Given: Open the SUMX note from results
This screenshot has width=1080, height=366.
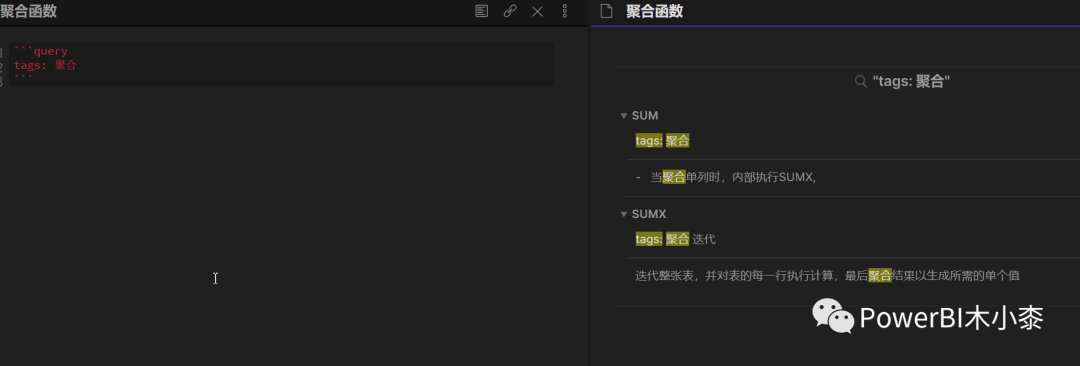Looking at the screenshot, I should pyautogui.click(x=649, y=214).
